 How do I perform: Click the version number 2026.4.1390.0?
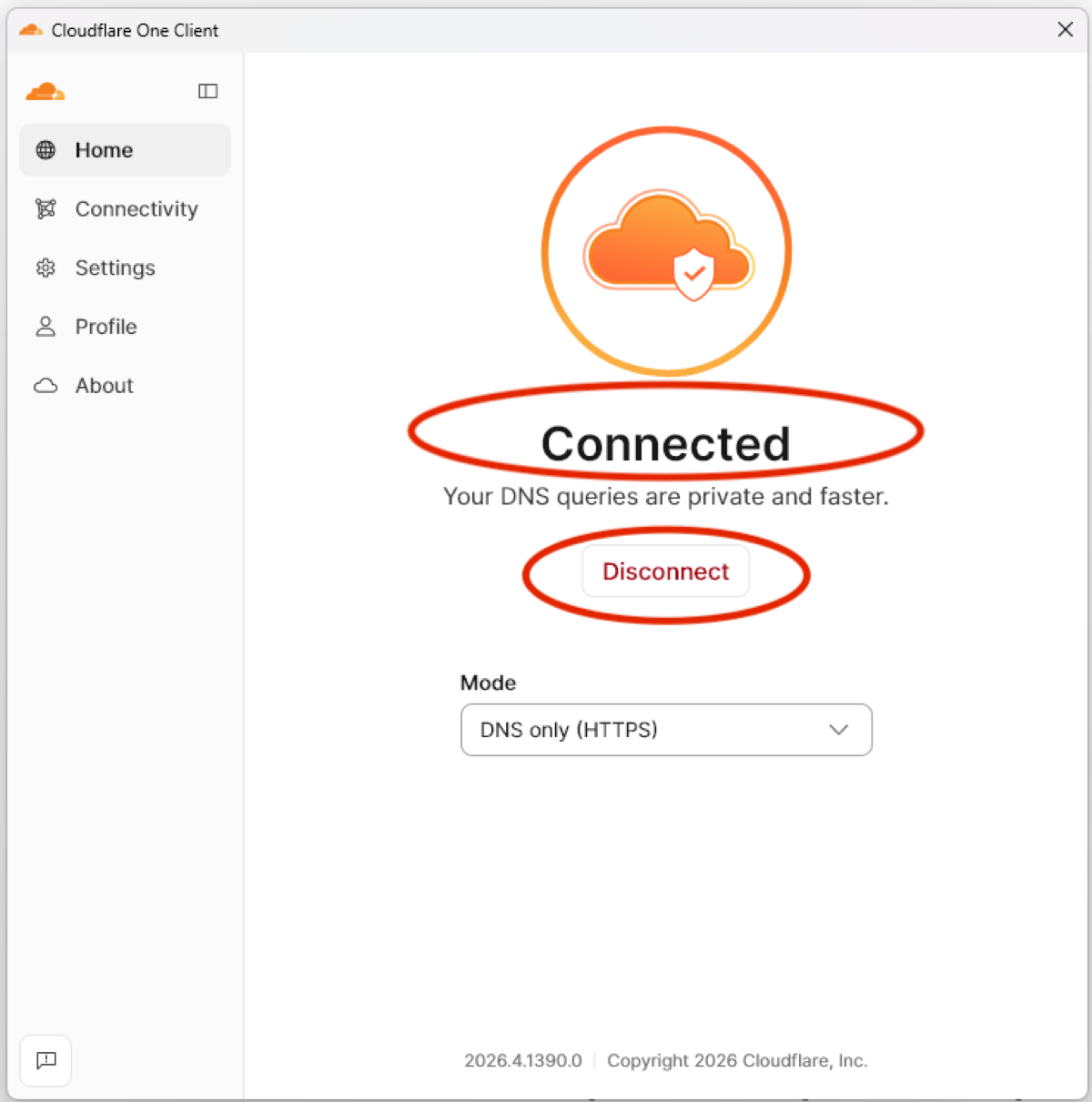point(523,1061)
